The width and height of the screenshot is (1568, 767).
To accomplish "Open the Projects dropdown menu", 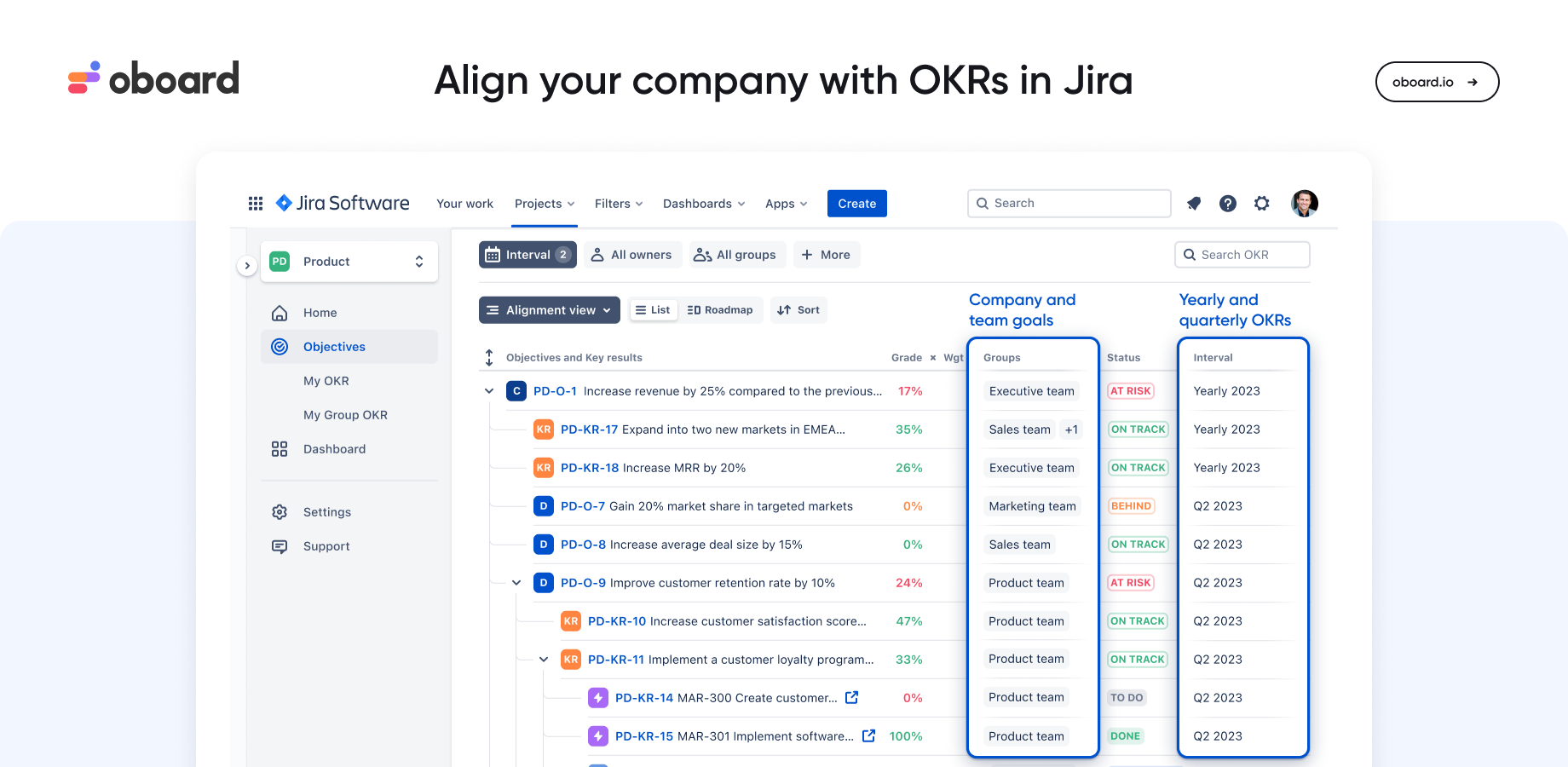I will tap(545, 204).
